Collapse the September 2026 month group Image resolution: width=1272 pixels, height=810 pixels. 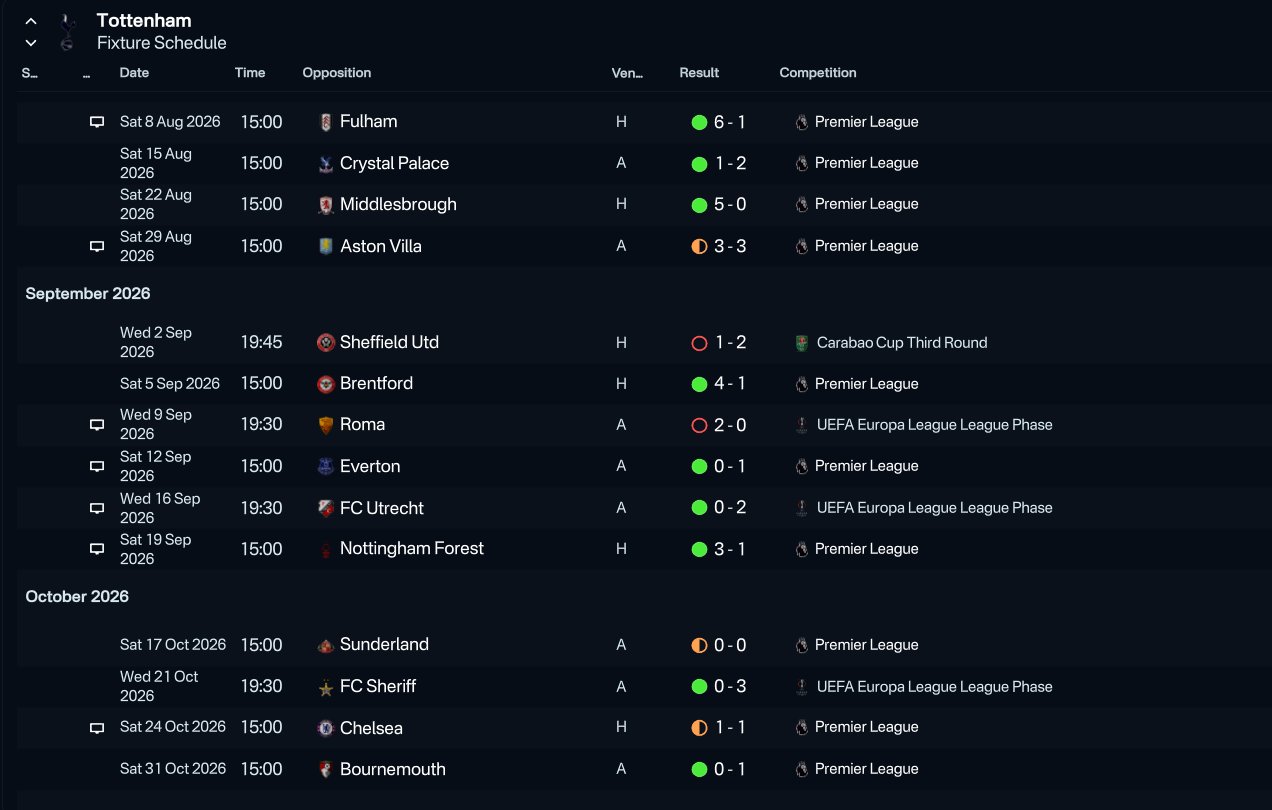click(88, 294)
